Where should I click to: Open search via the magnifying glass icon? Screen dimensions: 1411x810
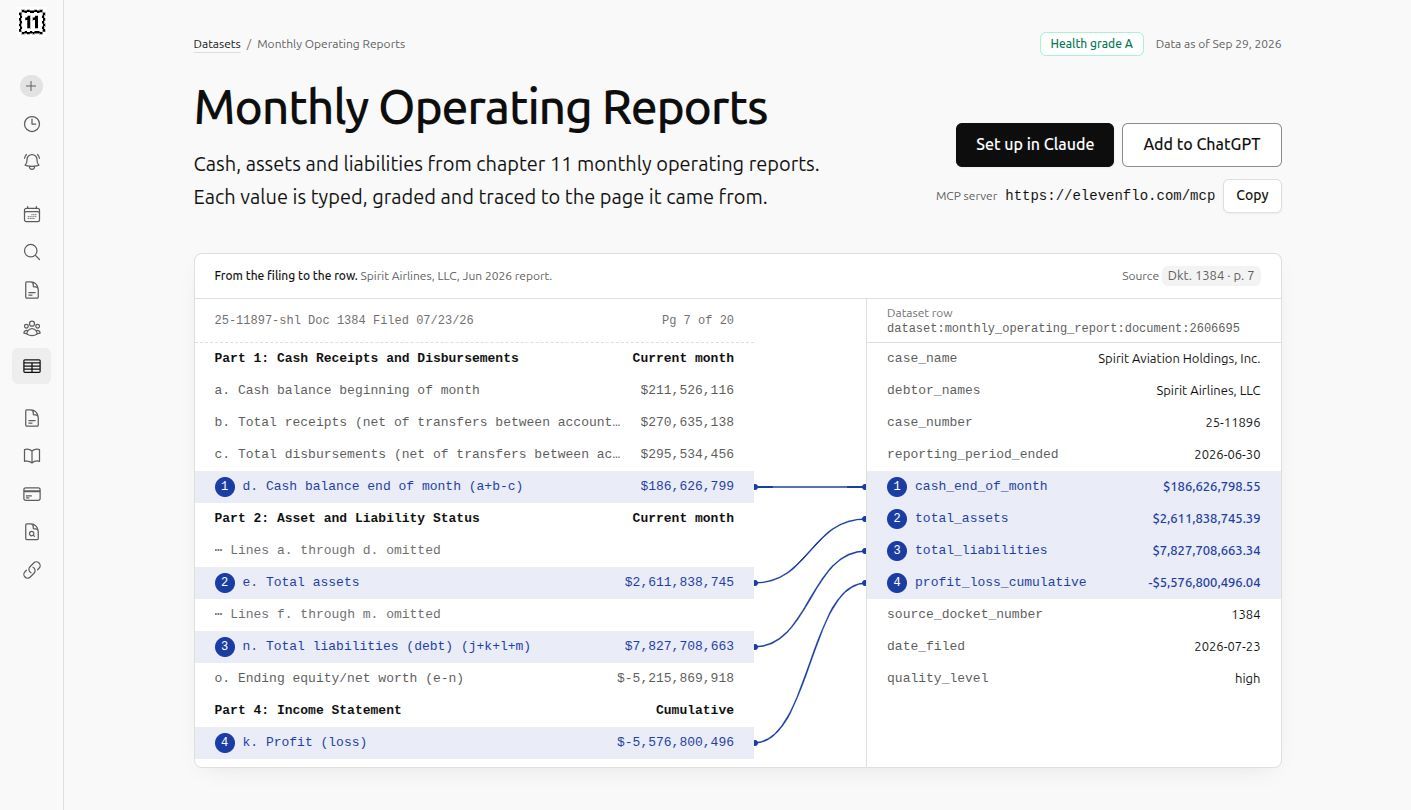(32, 252)
